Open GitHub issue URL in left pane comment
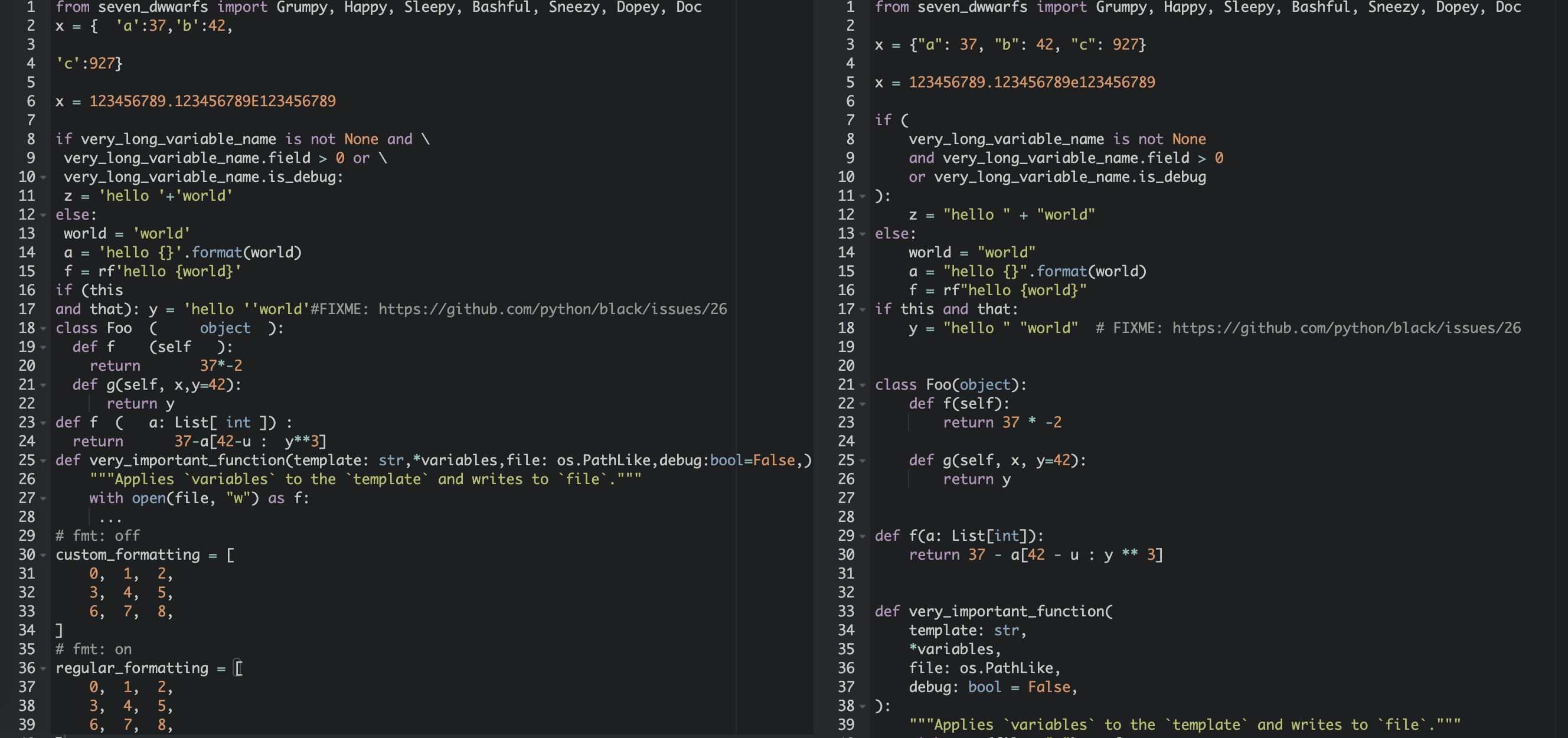The height and width of the screenshot is (738, 1568). [x=553, y=309]
